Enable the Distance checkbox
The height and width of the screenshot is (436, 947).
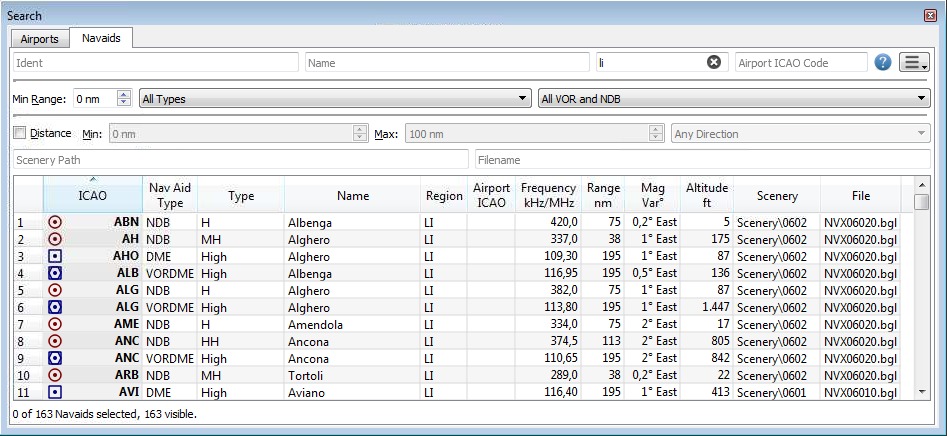[20, 133]
